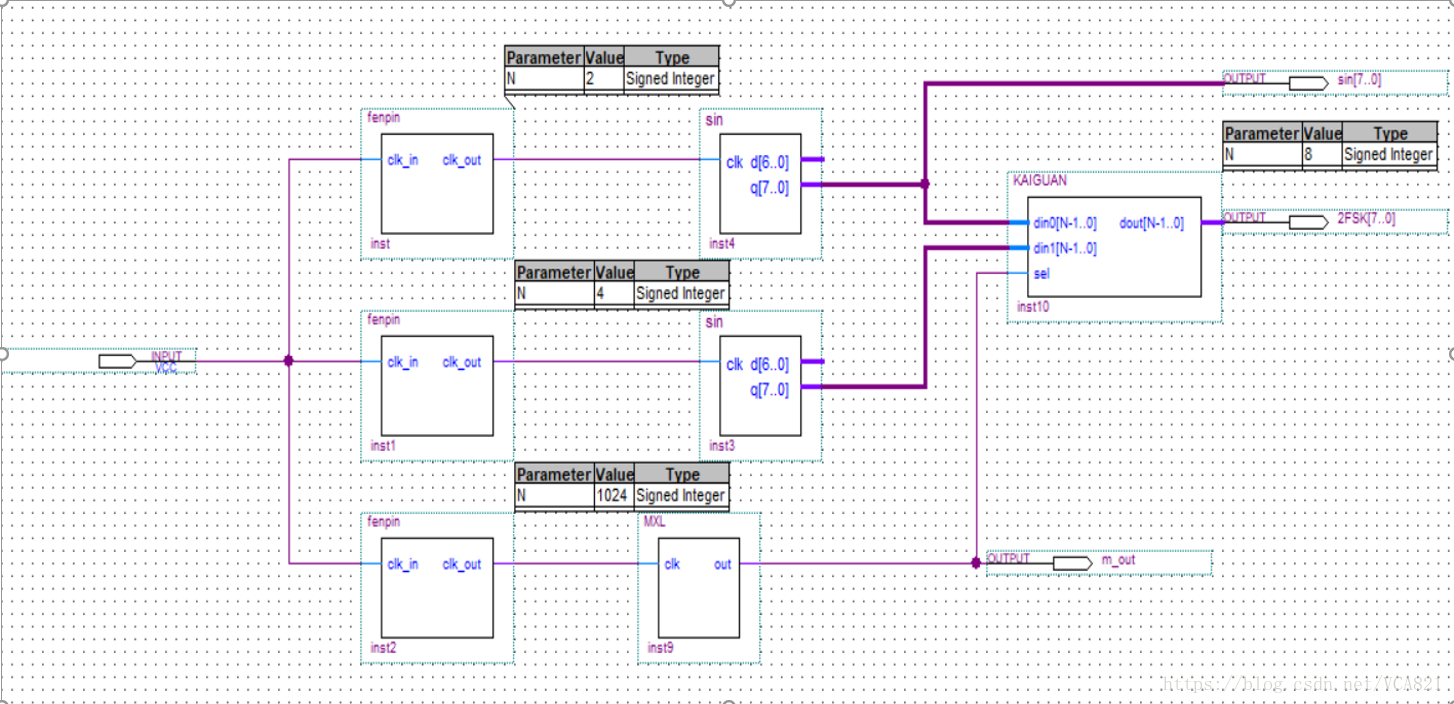
Task: Click 'Signed Integer' in the N=1024 table
Action: [x=680, y=495]
